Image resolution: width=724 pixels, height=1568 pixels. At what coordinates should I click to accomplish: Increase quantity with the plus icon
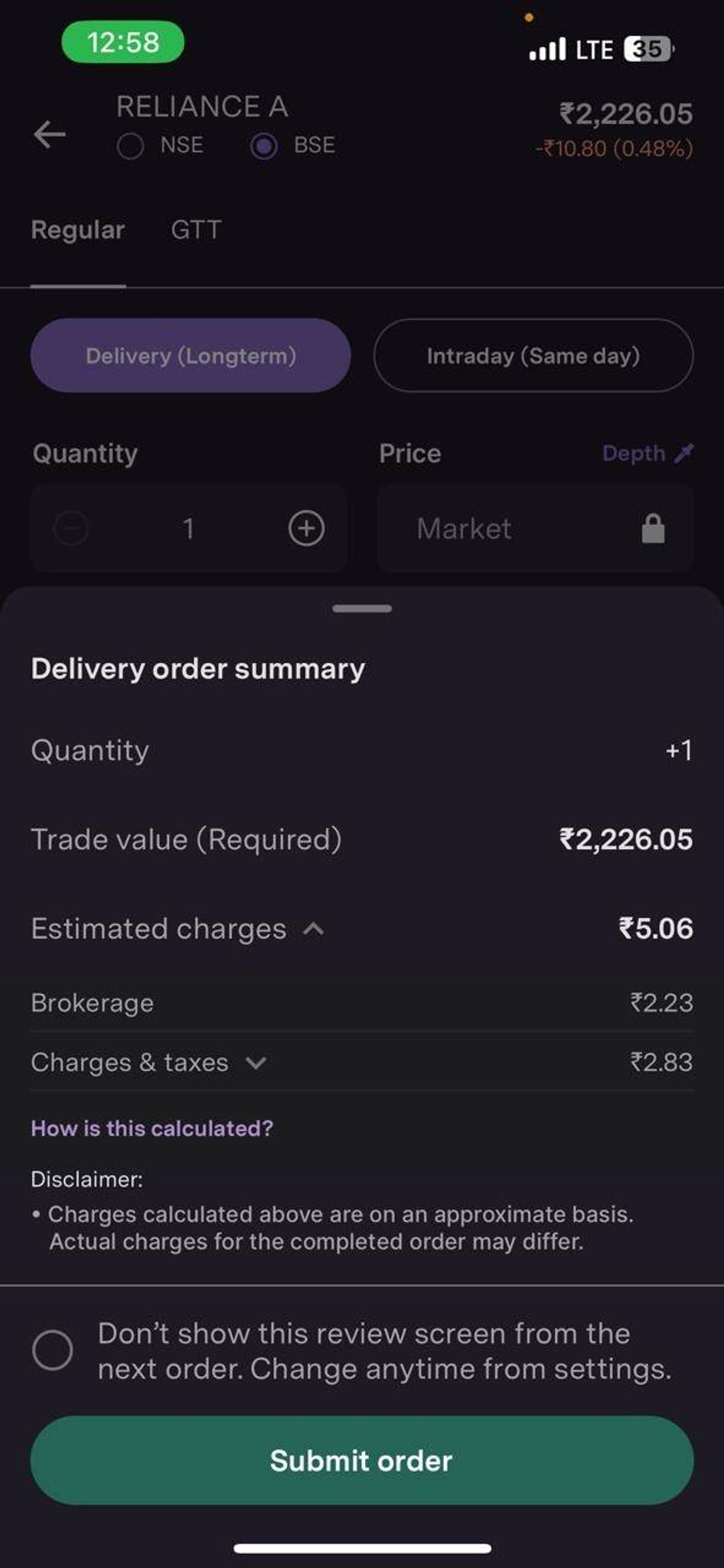pyautogui.click(x=306, y=528)
